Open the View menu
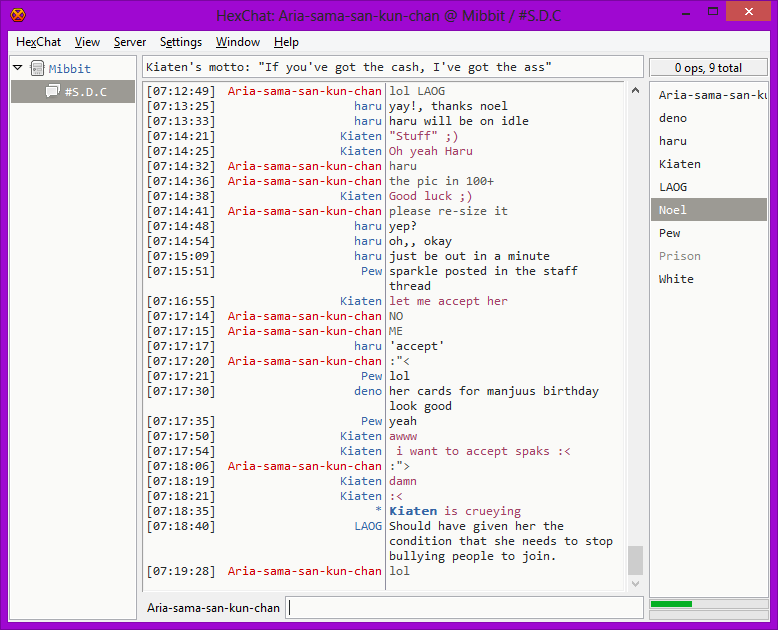The height and width of the screenshot is (631, 779). (87, 42)
